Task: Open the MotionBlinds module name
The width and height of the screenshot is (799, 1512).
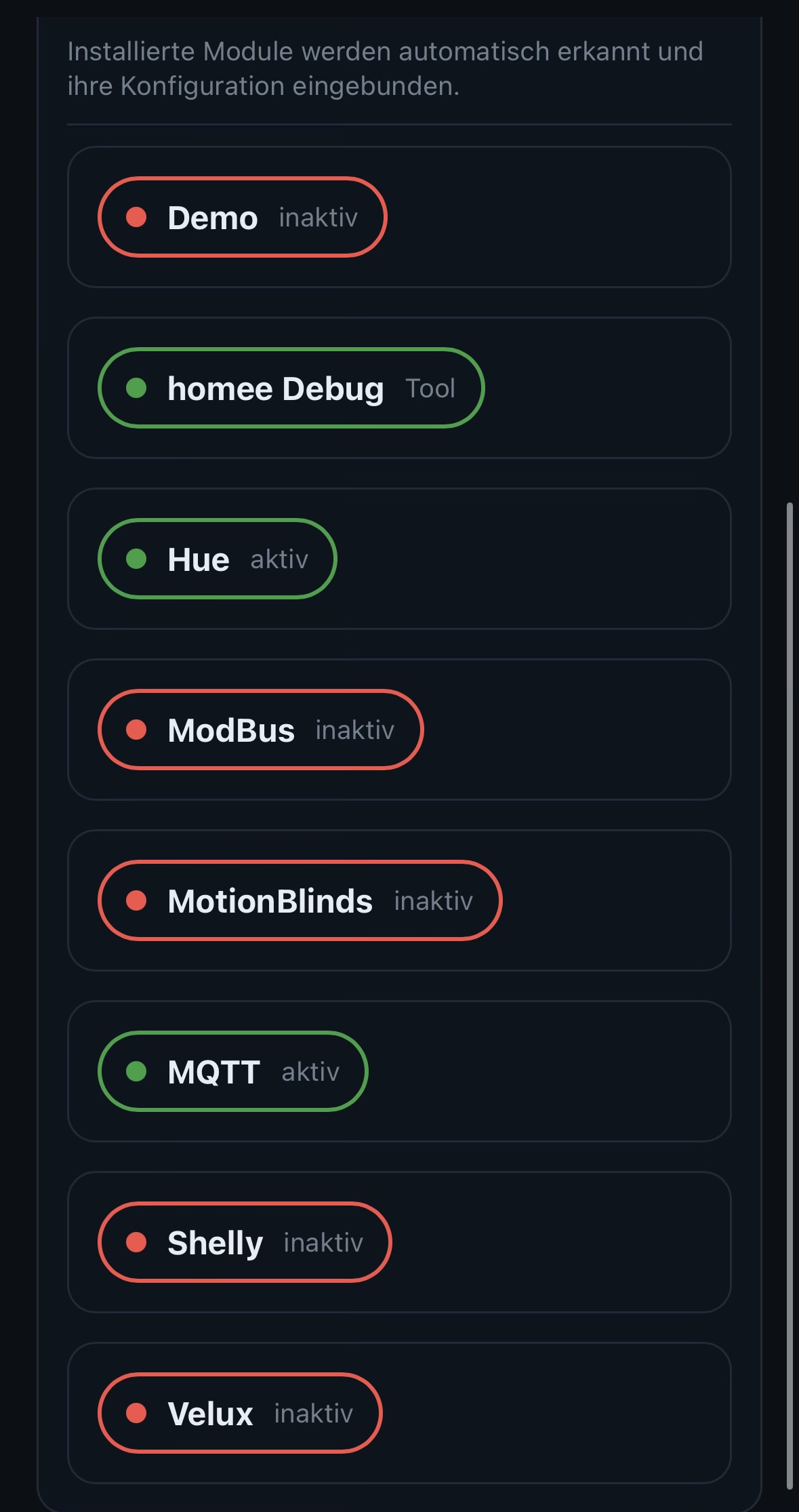Action: coord(270,901)
